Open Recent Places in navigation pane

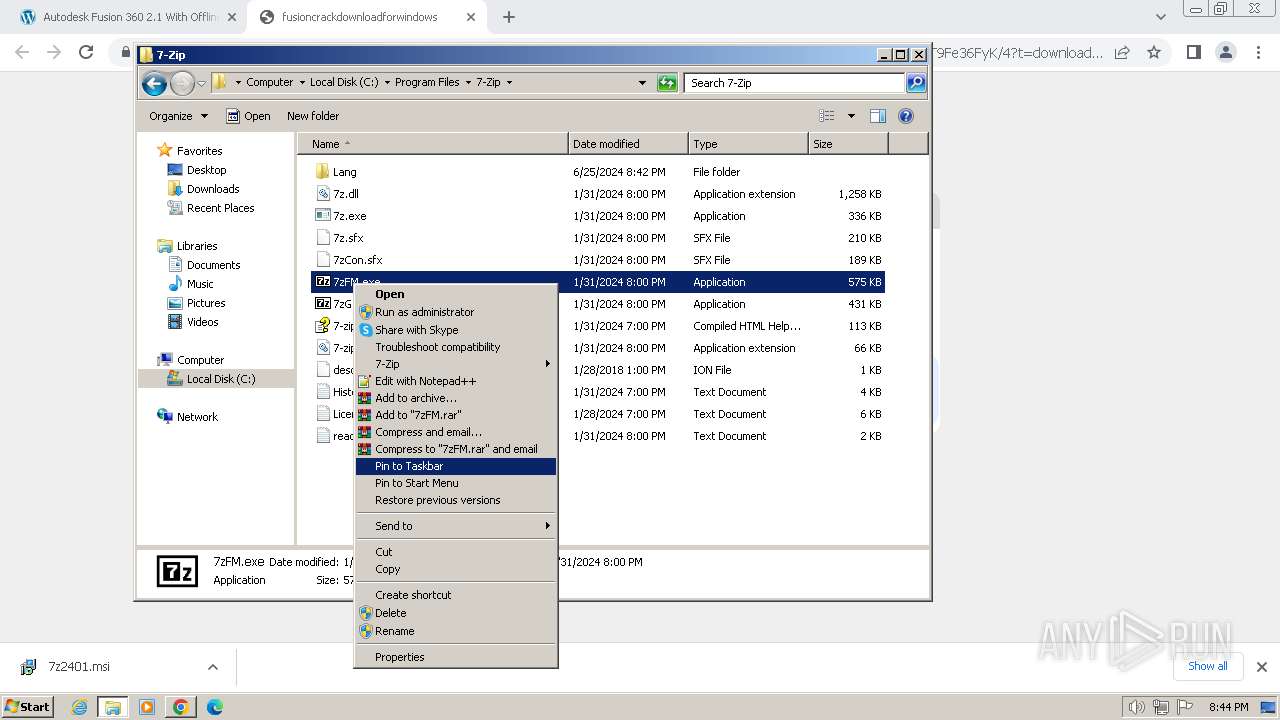pos(220,208)
